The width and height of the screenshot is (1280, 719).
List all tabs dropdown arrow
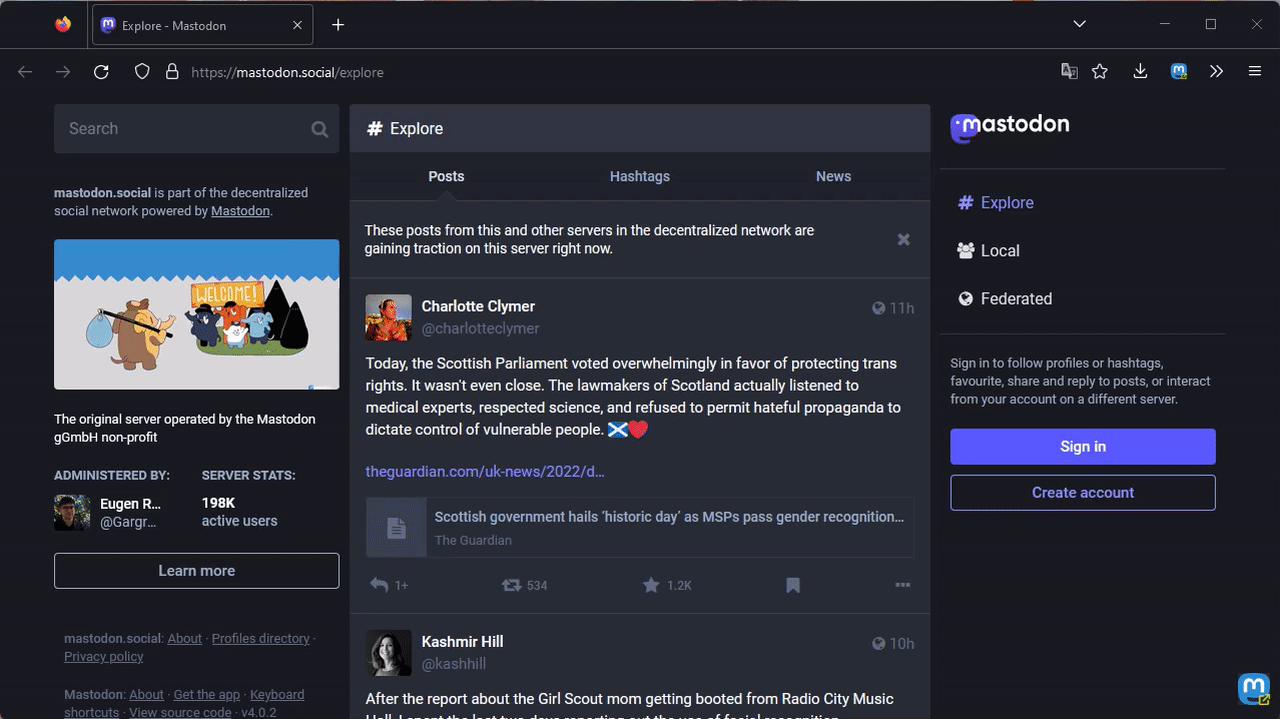(x=1079, y=24)
